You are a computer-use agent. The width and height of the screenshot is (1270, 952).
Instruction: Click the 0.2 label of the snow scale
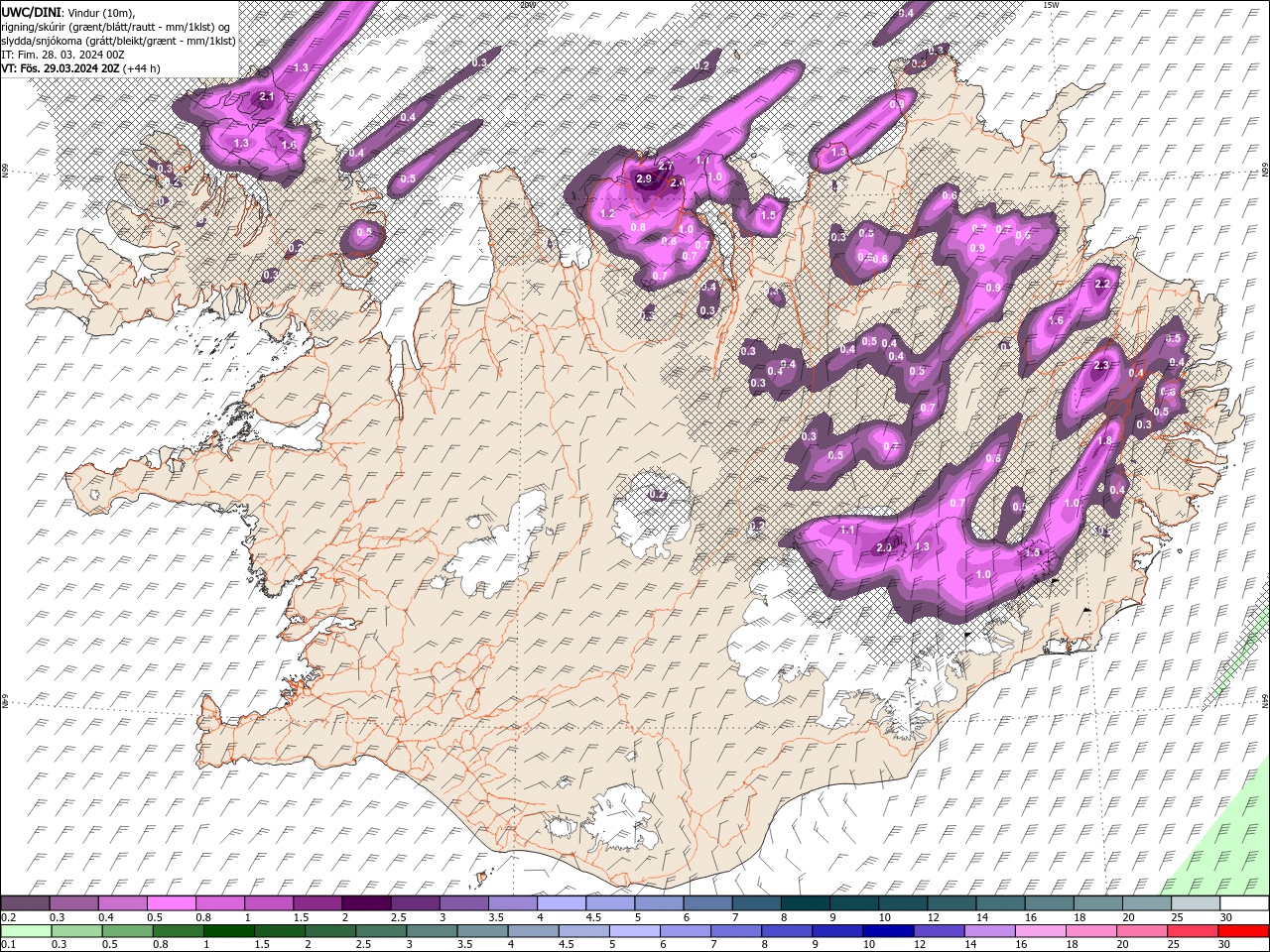(x=9, y=917)
